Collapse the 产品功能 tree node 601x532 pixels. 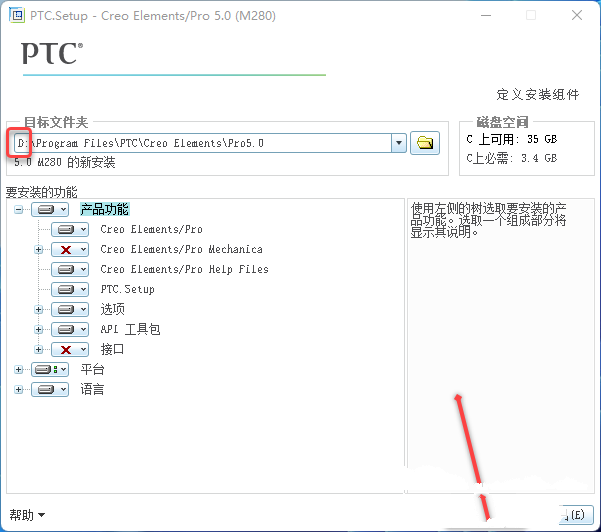(x=18, y=209)
